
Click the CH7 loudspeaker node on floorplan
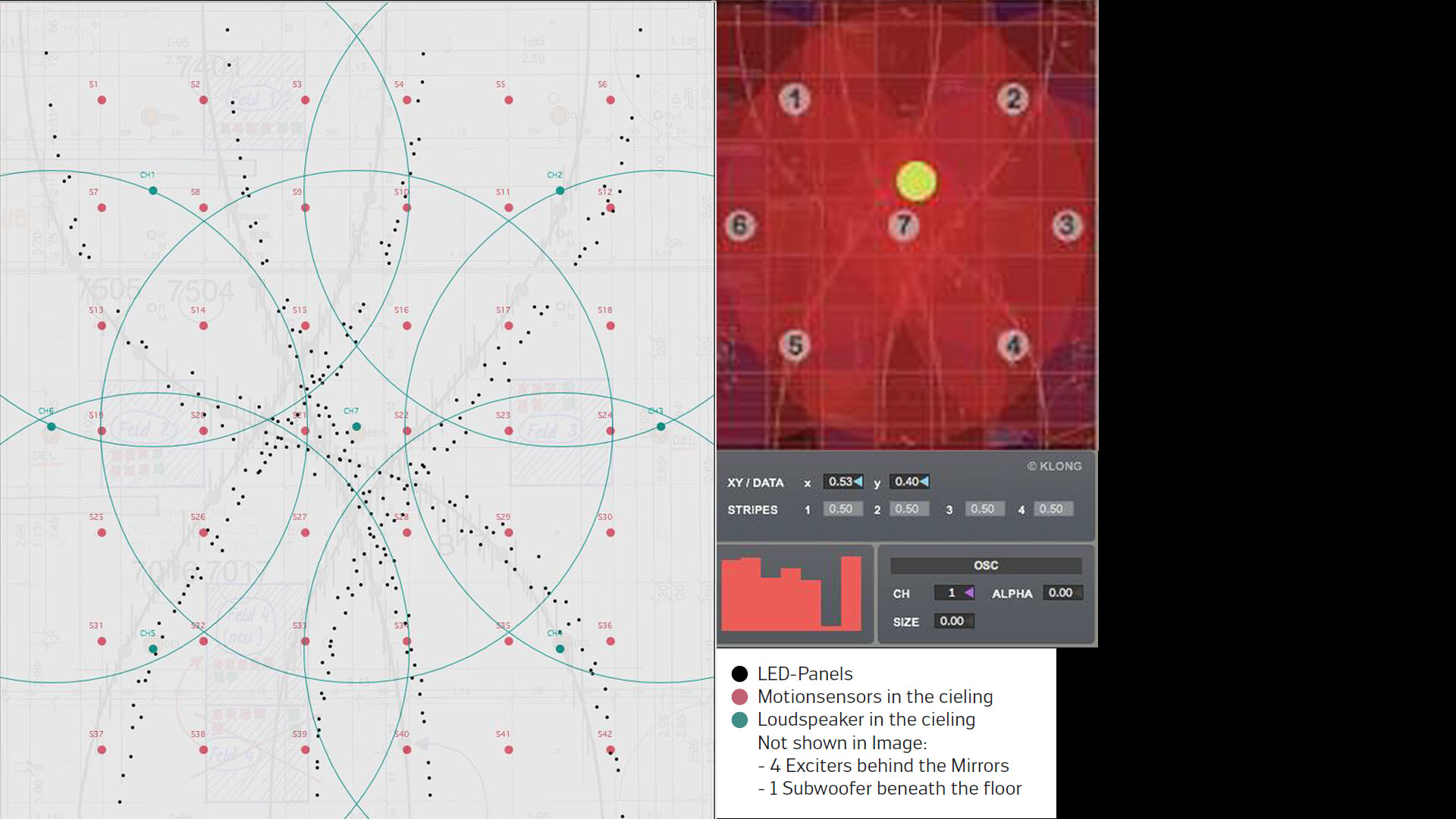(356, 427)
